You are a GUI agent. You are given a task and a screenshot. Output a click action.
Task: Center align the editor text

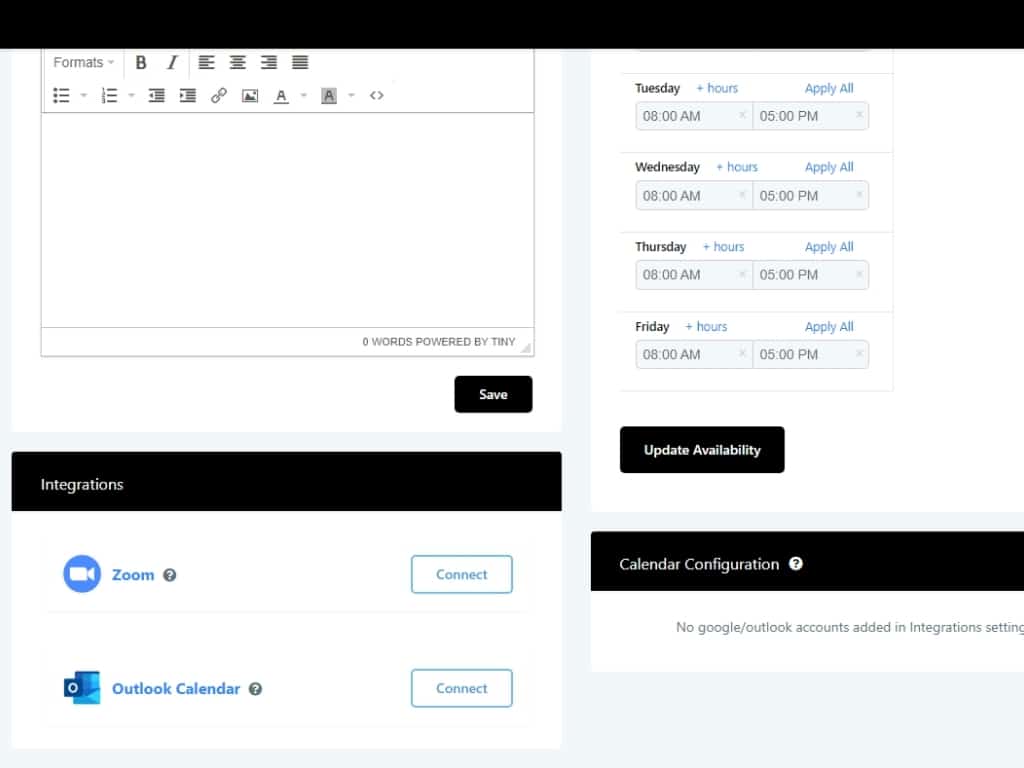[x=237, y=62]
